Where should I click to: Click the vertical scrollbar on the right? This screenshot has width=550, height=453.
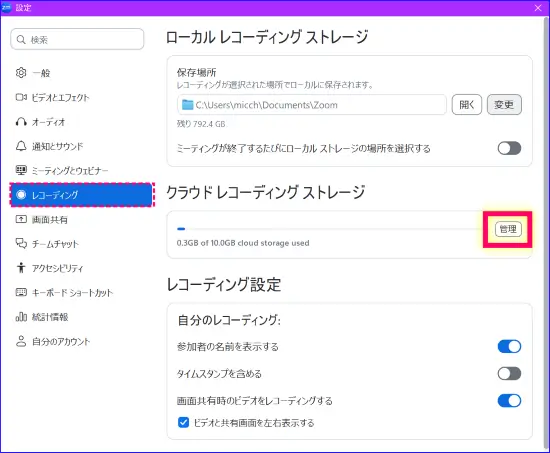coord(546,233)
